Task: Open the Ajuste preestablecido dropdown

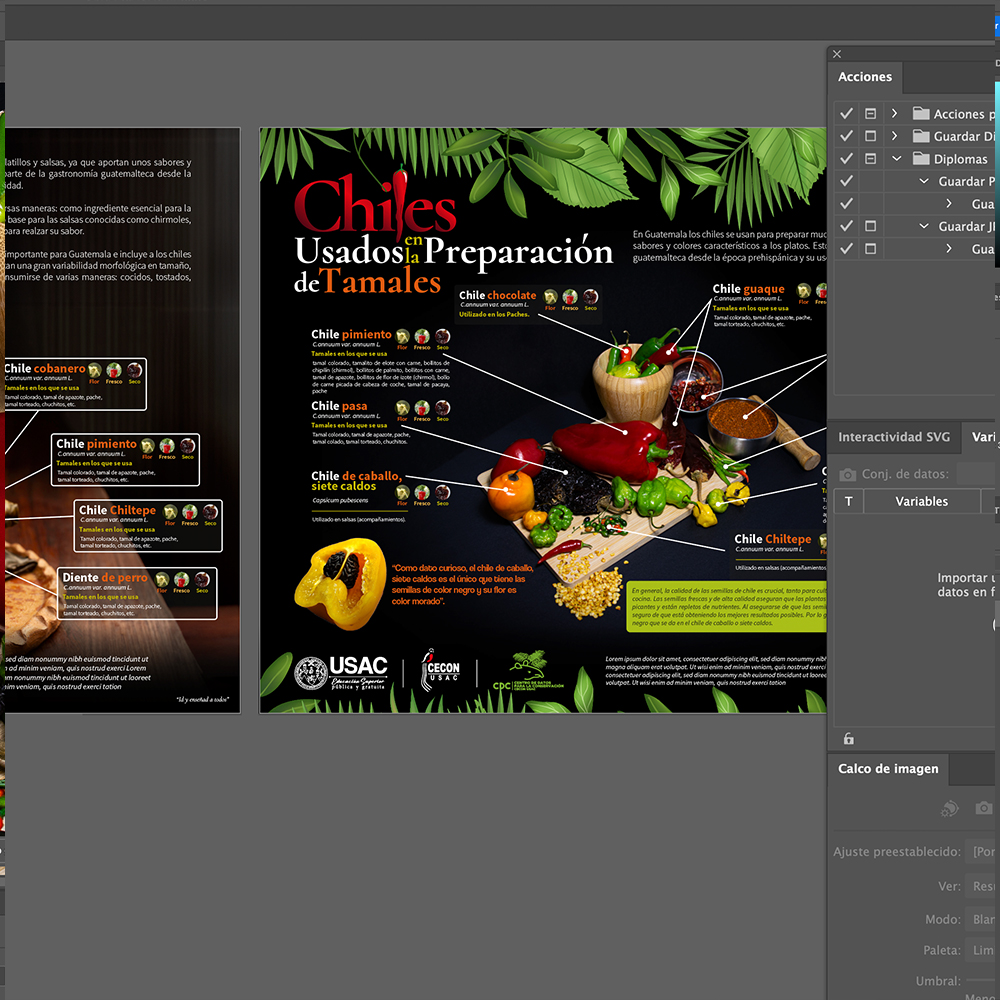Action: click(x=982, y=852)
